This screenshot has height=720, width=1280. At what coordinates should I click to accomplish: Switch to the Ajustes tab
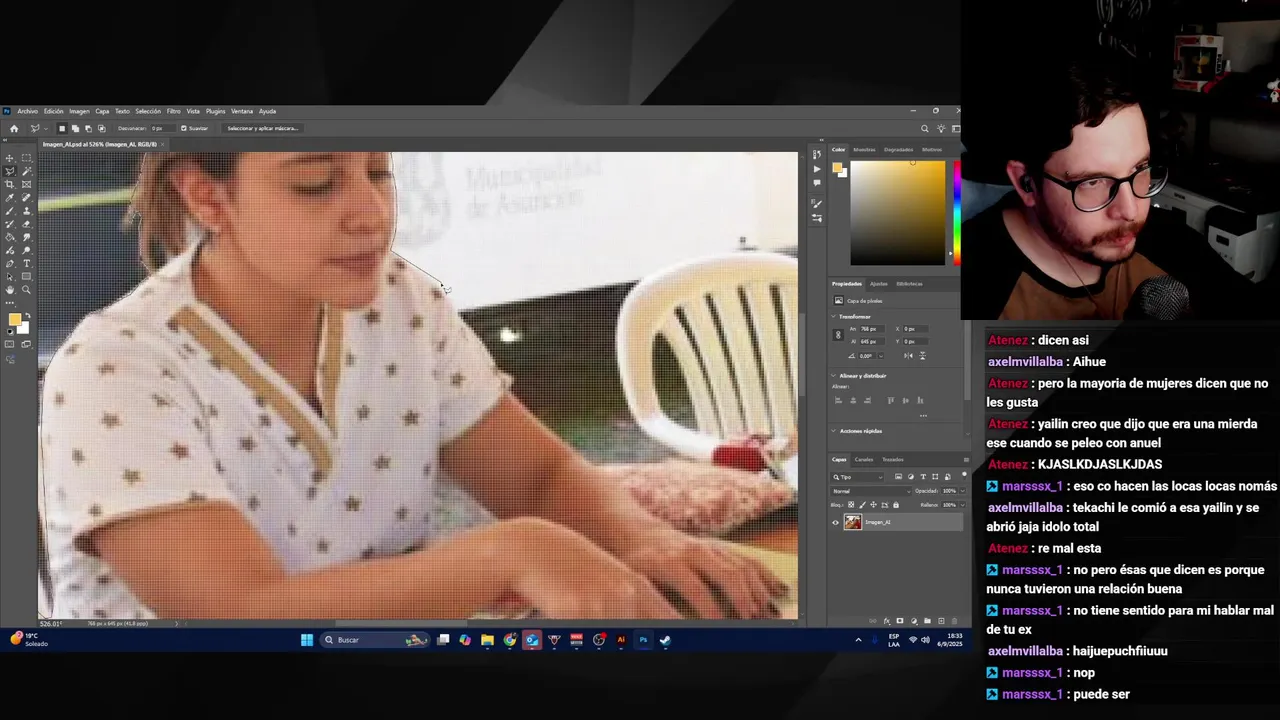coord(878,283)
